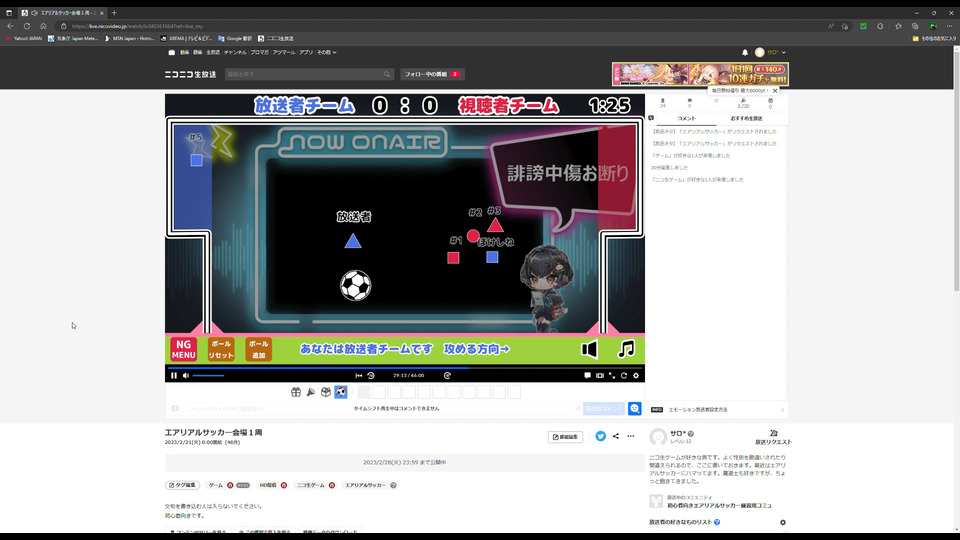Share the broadcast on Twitter
Viewport: 960px width, 540px height.
(x=601, y=436)
